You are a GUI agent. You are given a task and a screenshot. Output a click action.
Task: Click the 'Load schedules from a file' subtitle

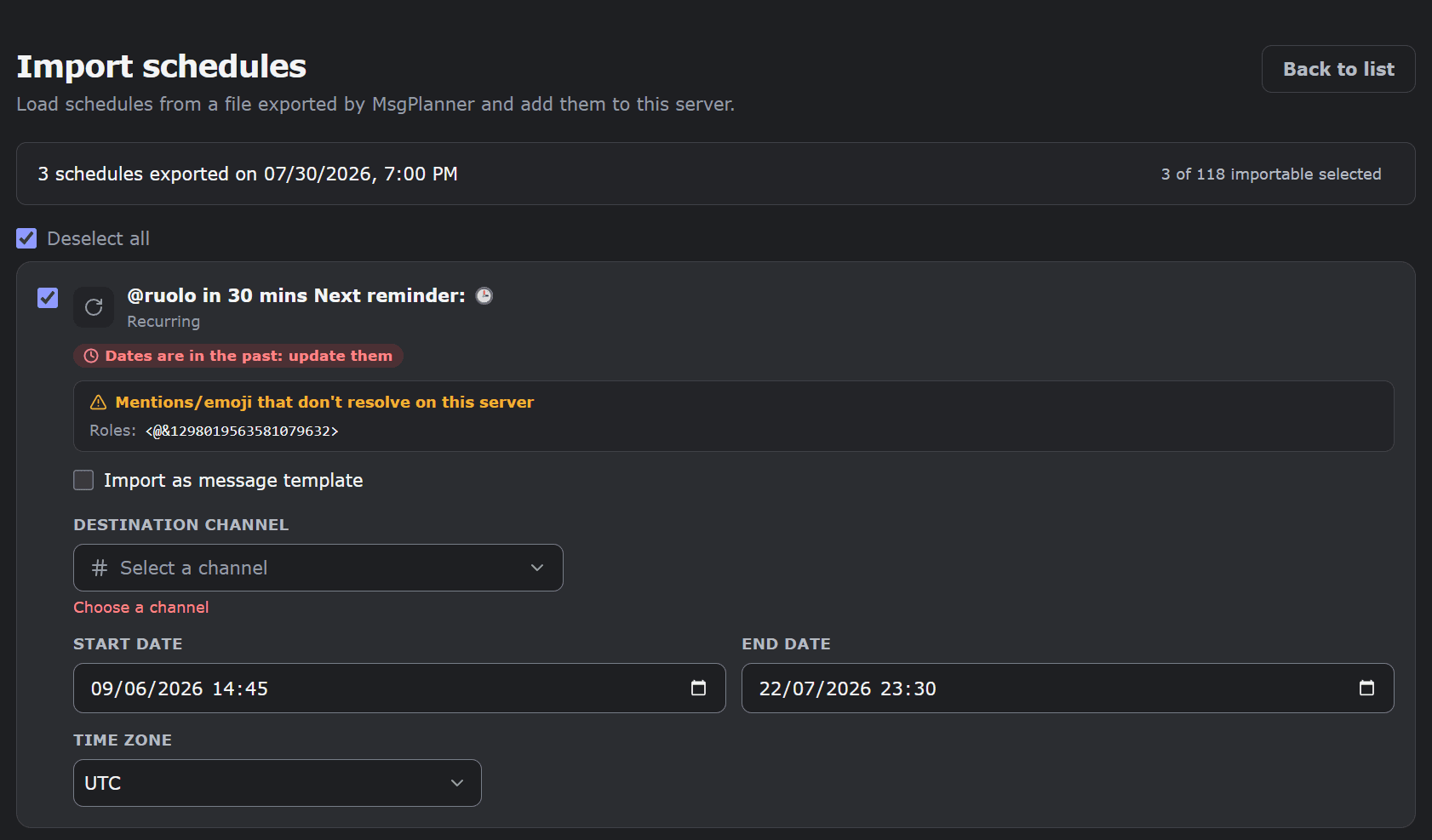pyautogui.click(x=375, y=104)
